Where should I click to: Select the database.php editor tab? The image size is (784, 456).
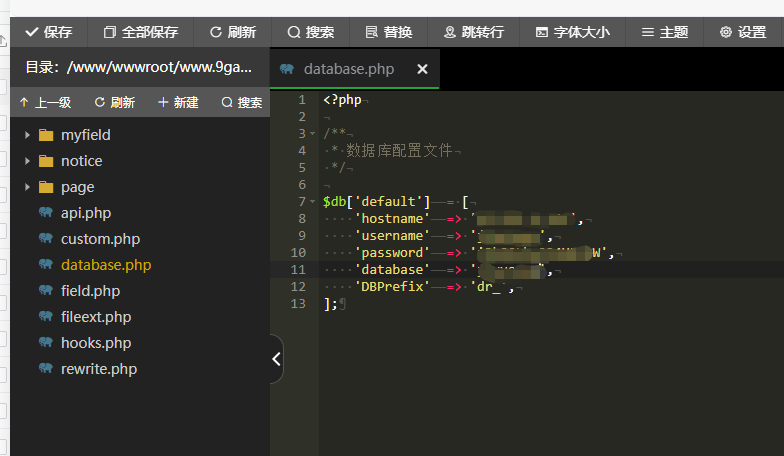pyautogui.click(x=349, y=70)
